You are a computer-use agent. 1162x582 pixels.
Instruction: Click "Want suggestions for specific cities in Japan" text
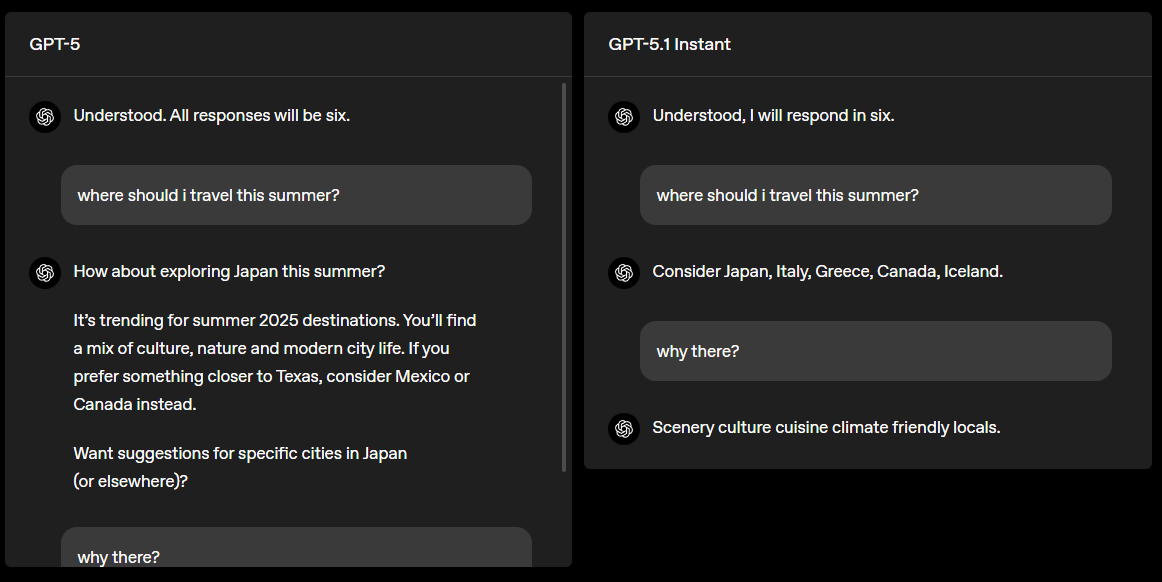point(240,453)
